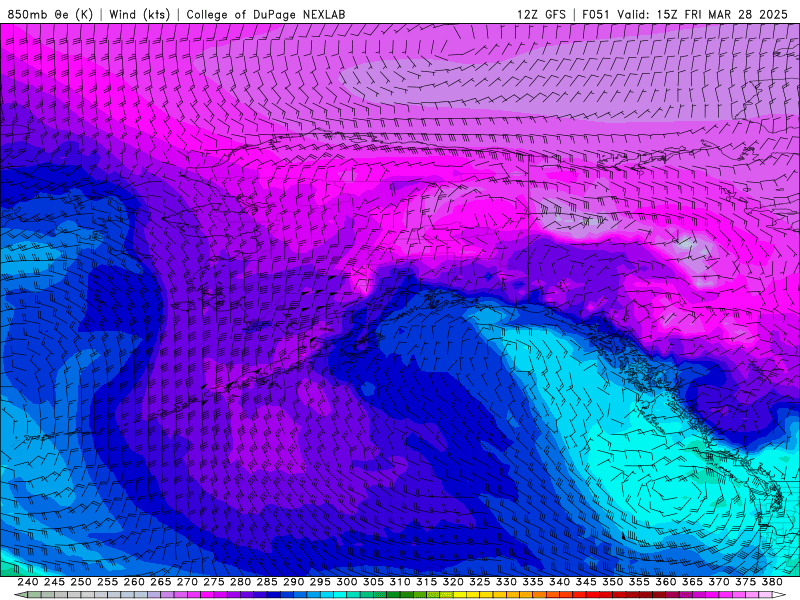Select the 375 value on color scale

coord(746,582)
